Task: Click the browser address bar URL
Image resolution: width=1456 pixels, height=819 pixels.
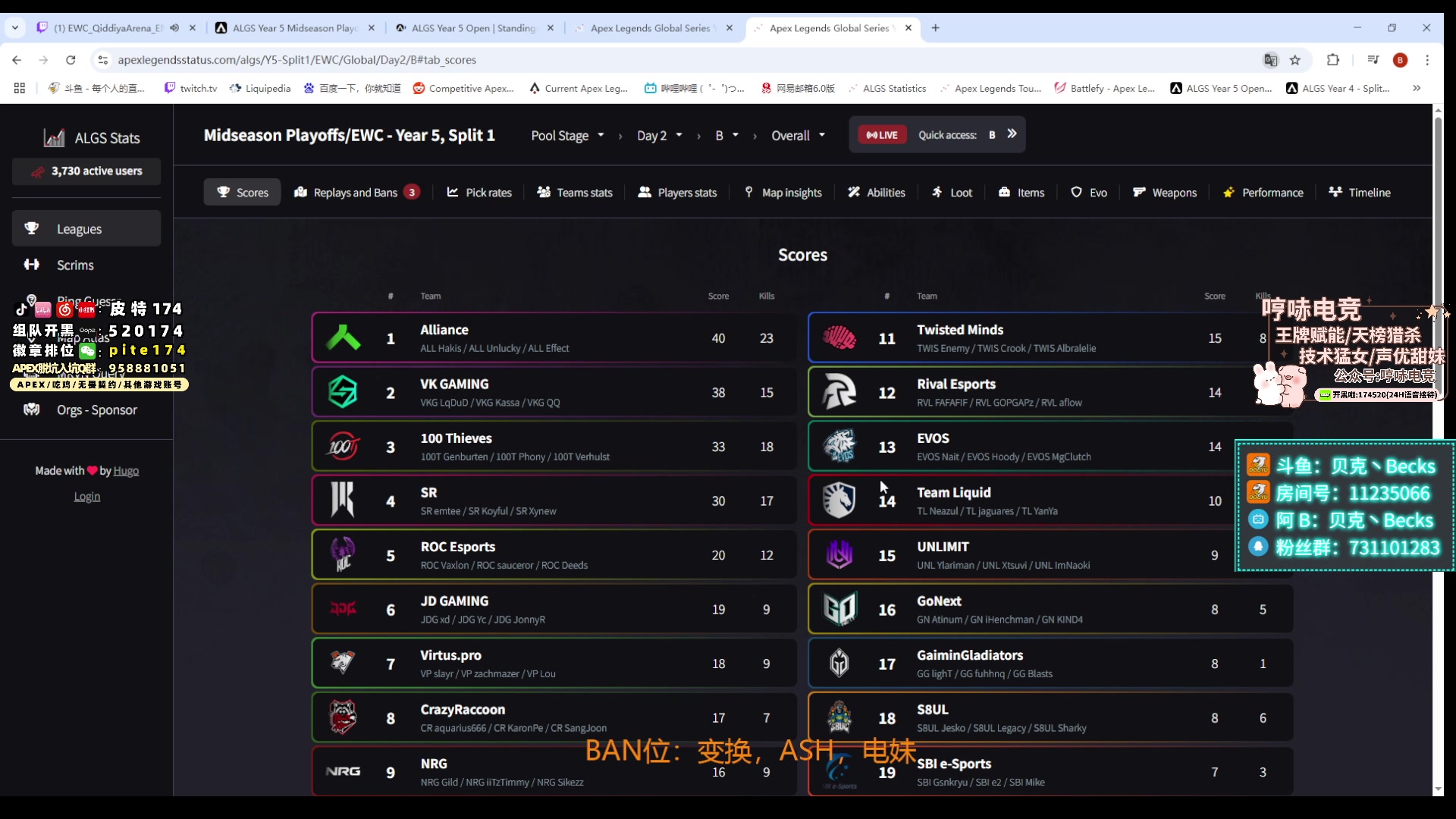Action: [297, 60]
